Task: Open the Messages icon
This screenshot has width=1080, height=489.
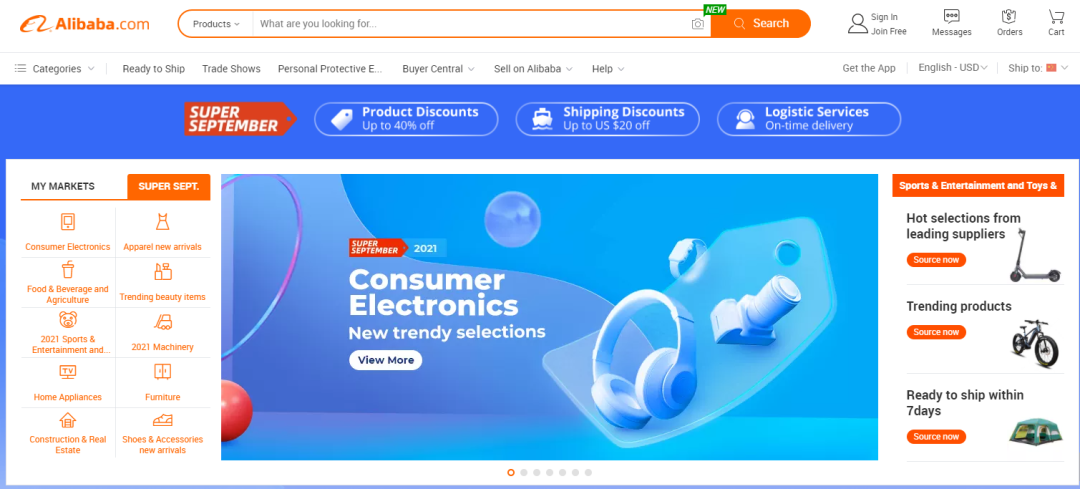Action: click(951, 17)
